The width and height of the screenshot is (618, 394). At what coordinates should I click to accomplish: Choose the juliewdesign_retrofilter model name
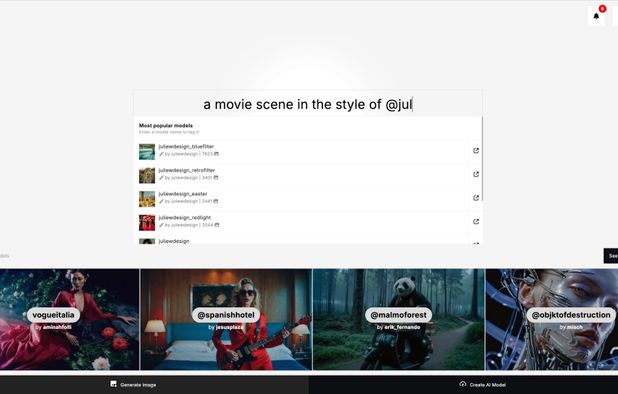click(187, 170)
